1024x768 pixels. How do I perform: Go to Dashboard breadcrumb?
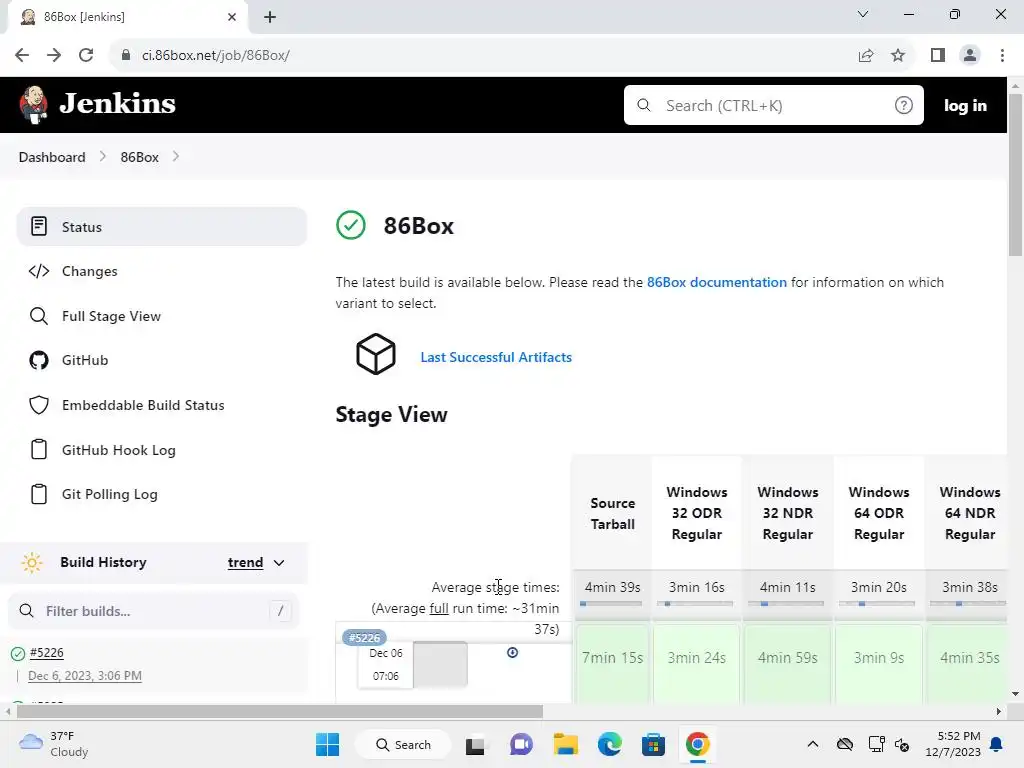tap(52, 157)
